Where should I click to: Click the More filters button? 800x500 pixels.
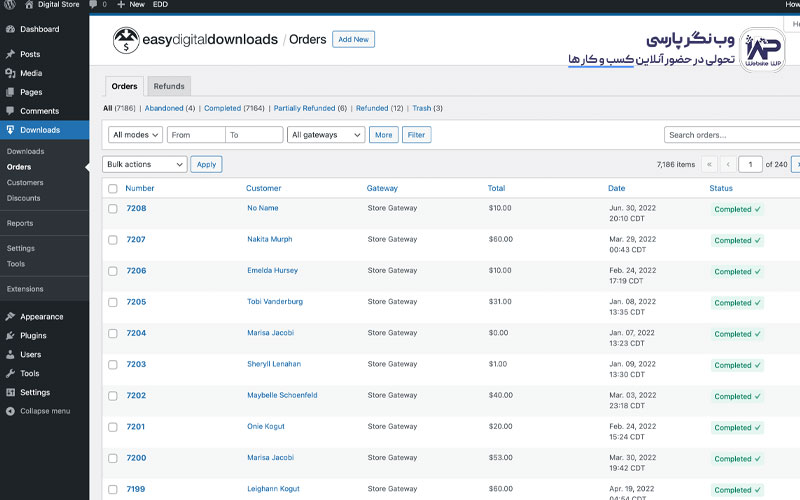click(384, 135)
